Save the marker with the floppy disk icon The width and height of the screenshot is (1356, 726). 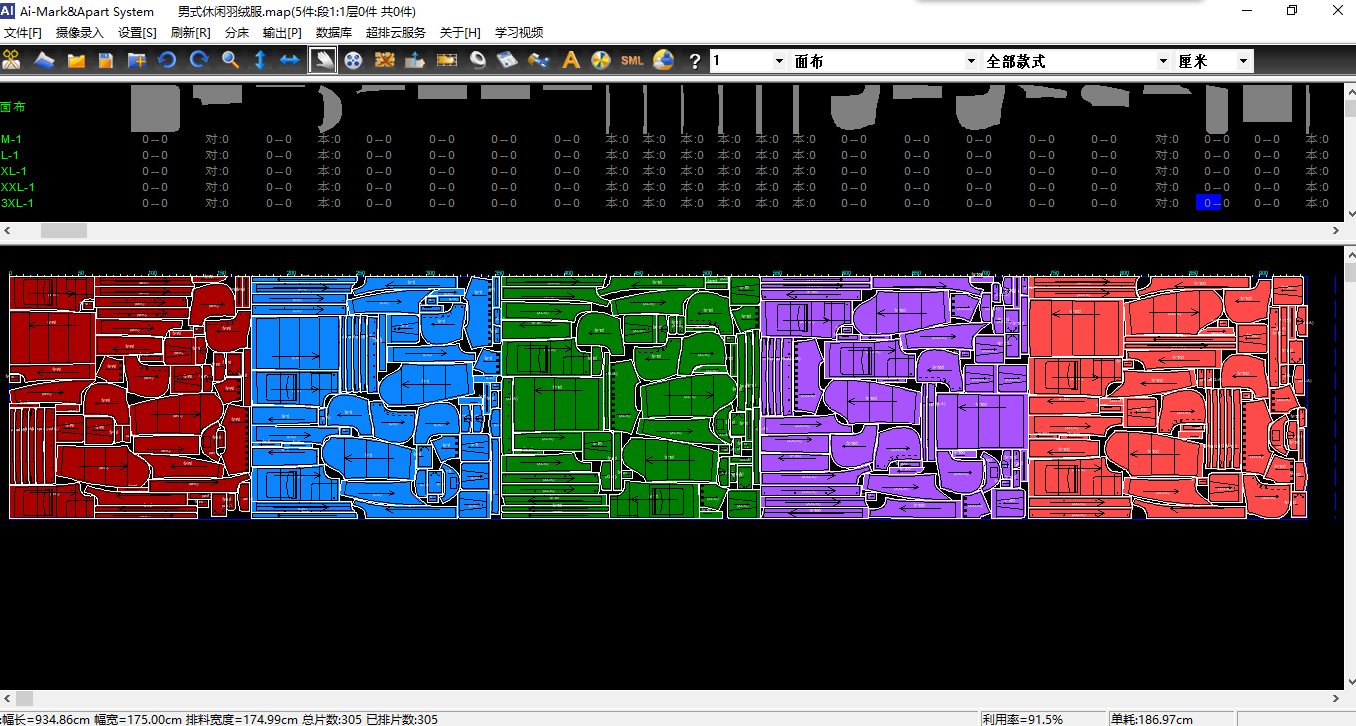pos(106,61)
